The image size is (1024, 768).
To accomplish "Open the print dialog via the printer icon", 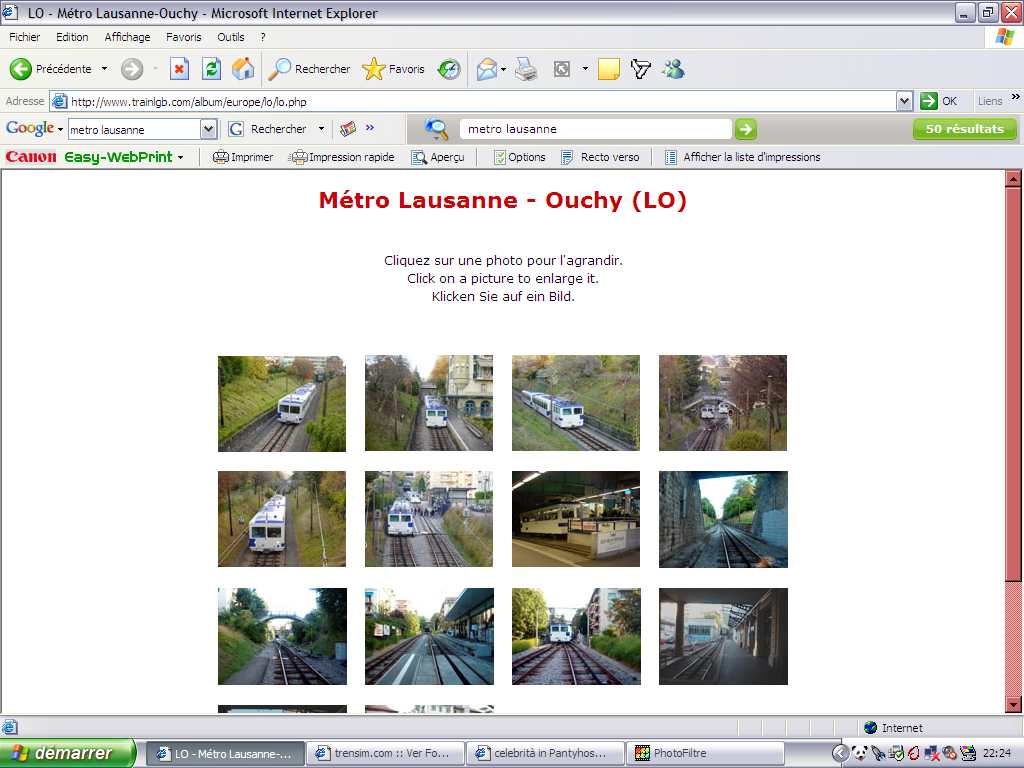I will coord(525,69).
